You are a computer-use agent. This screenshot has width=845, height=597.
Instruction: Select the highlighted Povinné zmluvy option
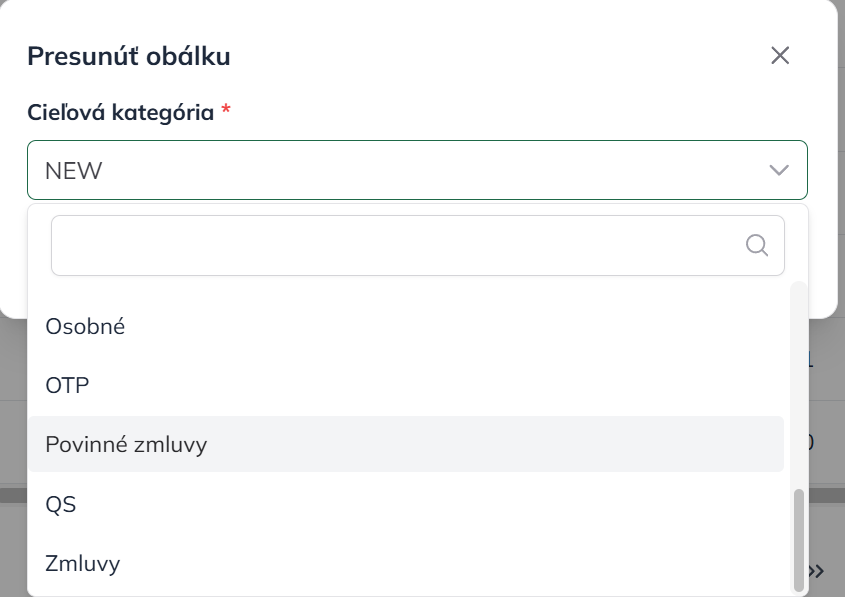coord(126,444)
